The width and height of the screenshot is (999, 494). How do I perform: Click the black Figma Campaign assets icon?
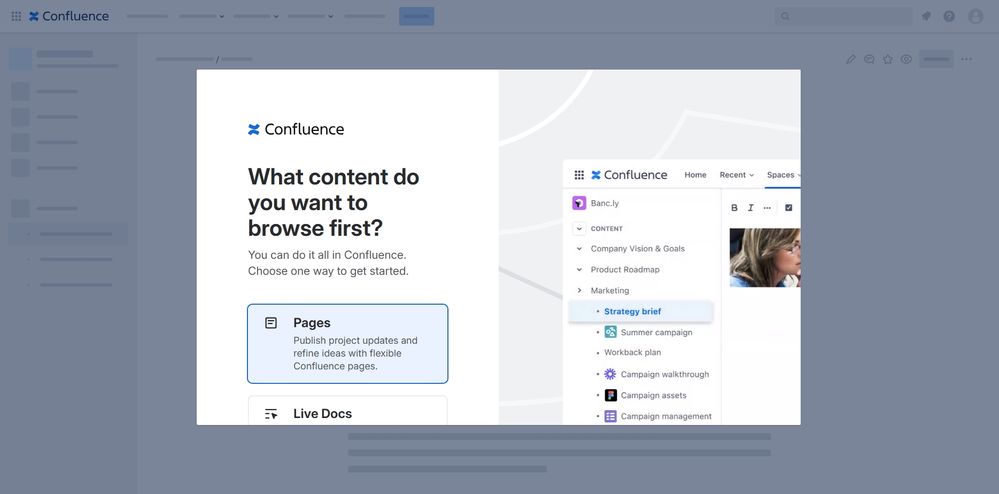[x=610, y=395]
